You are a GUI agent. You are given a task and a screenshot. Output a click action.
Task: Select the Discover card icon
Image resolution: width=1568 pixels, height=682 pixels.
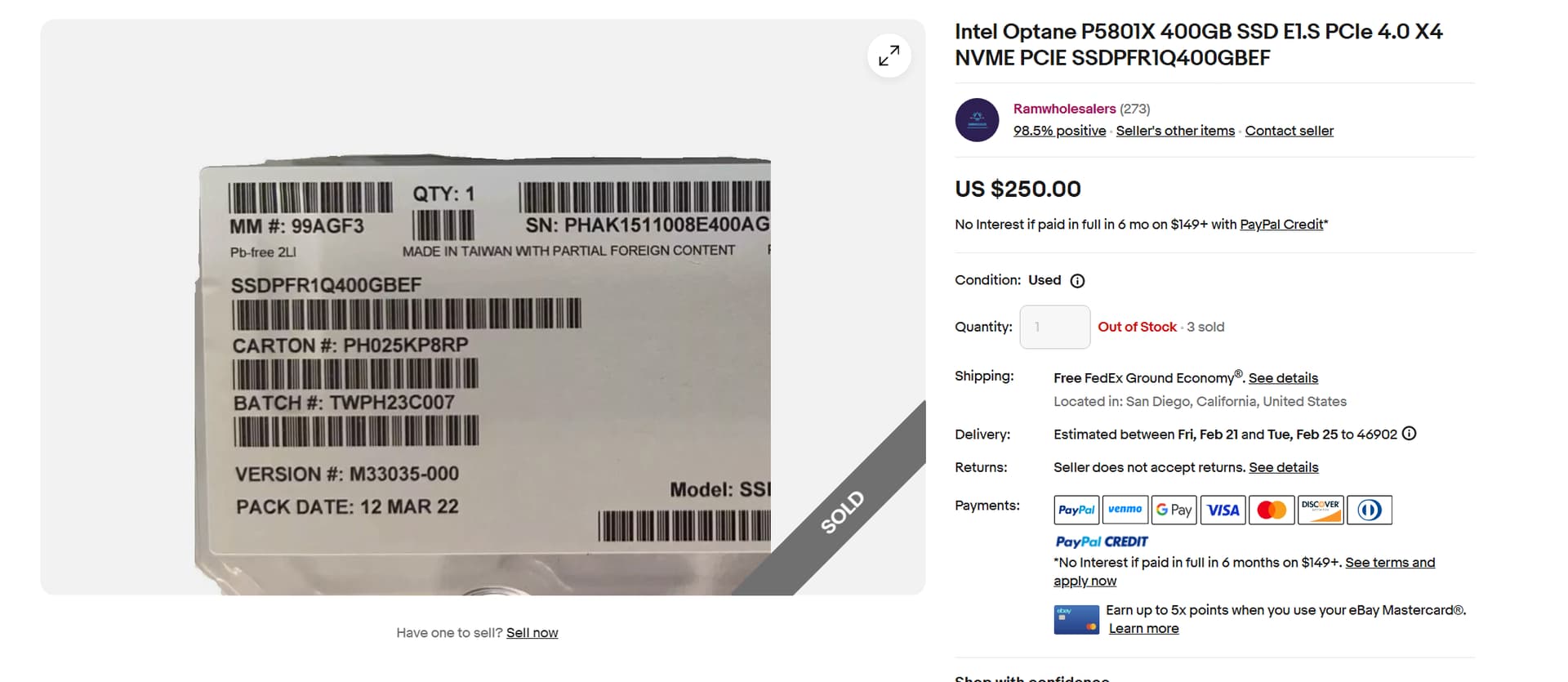(x=1321, y=510)
